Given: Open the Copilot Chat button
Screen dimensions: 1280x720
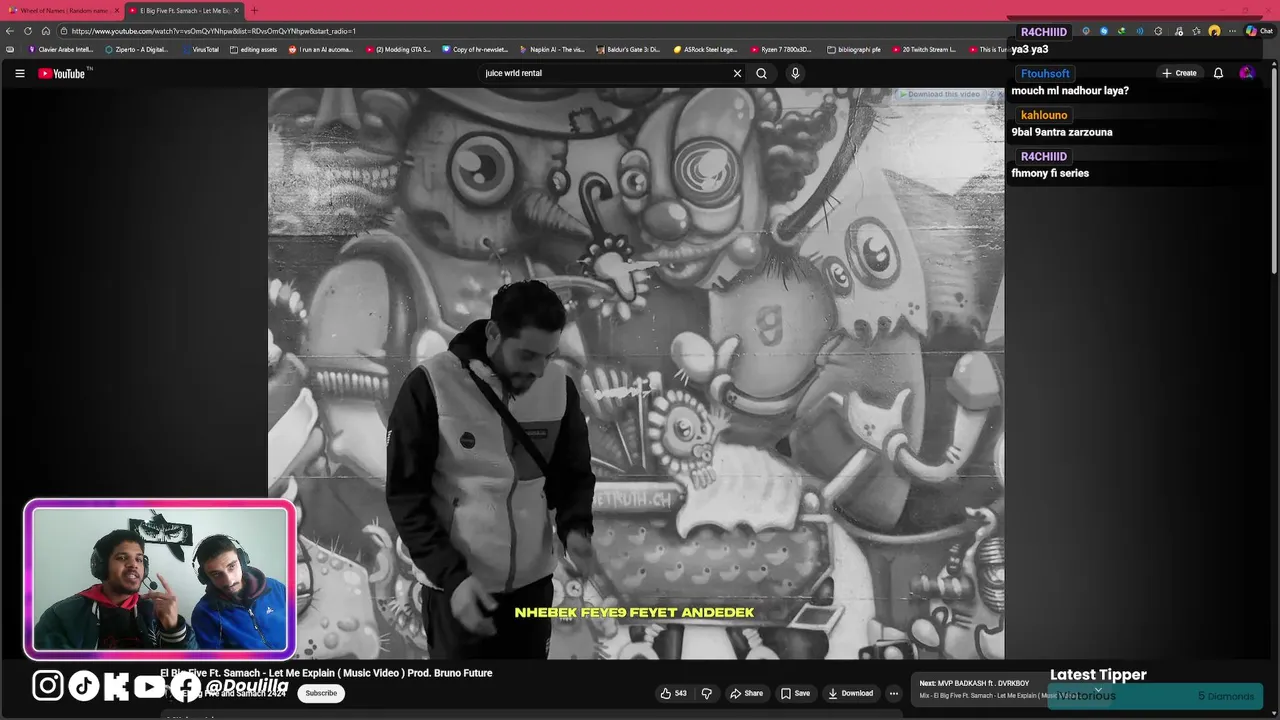Looking at the screenshot, I should [1259, 31].
